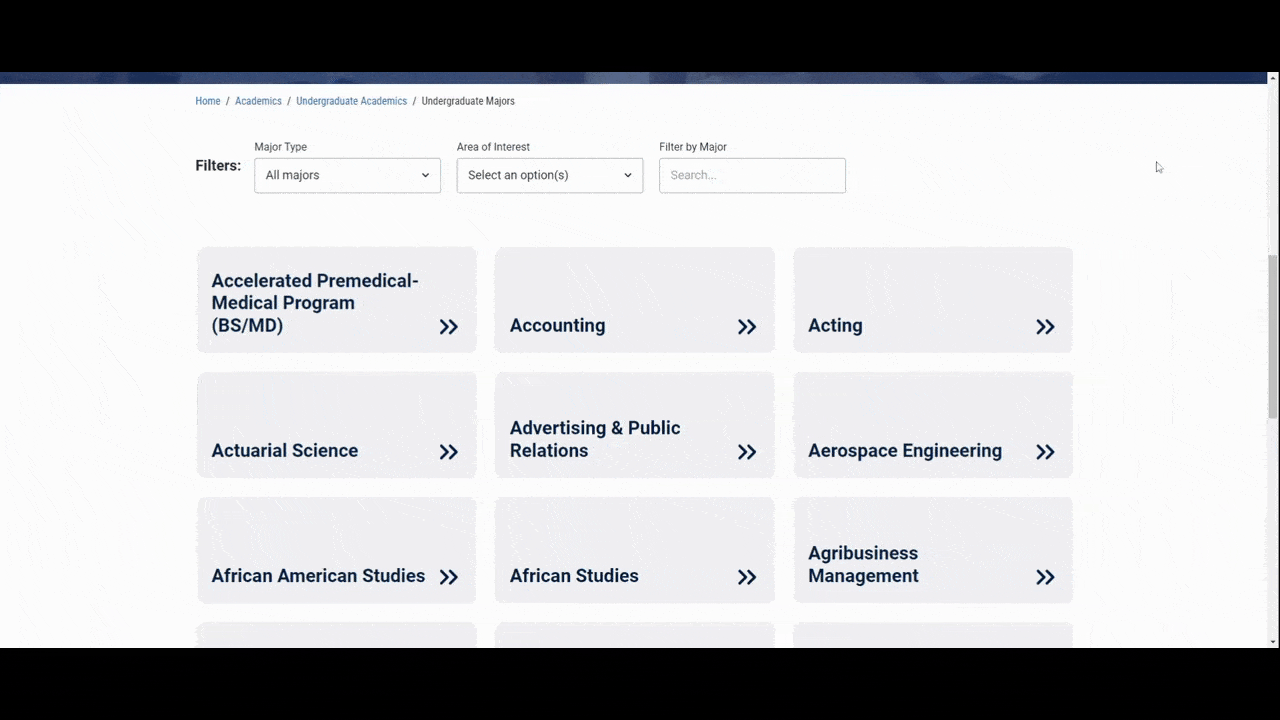Click the arrow icon on African Studies card
Screen dimensions: 1280x720
point(747,577)
